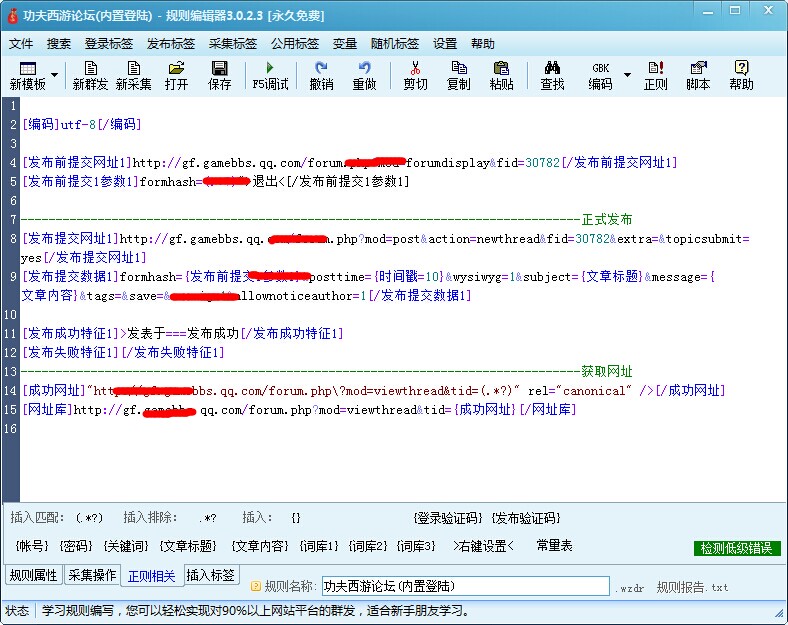788x625 pixels.
Task: Open the 搜索 menu
Action: pyautogui.click(x=59, y=44)
